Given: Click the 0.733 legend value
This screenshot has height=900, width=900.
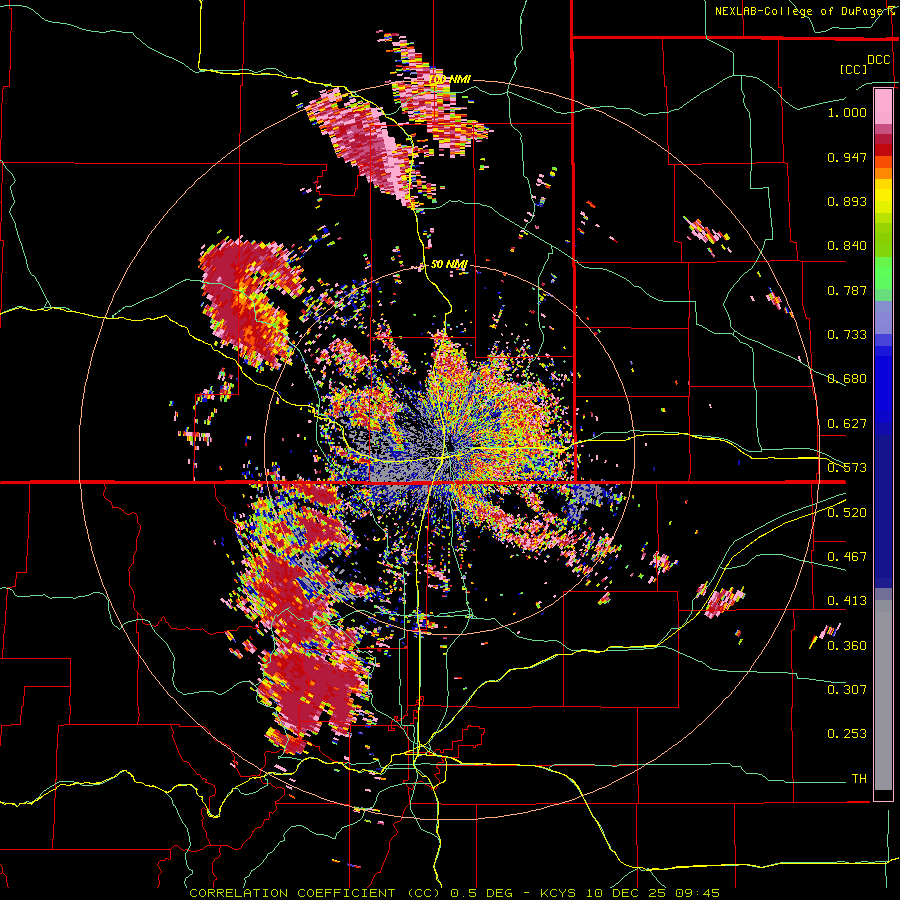Looking at the screenshot, I should 847,335.
